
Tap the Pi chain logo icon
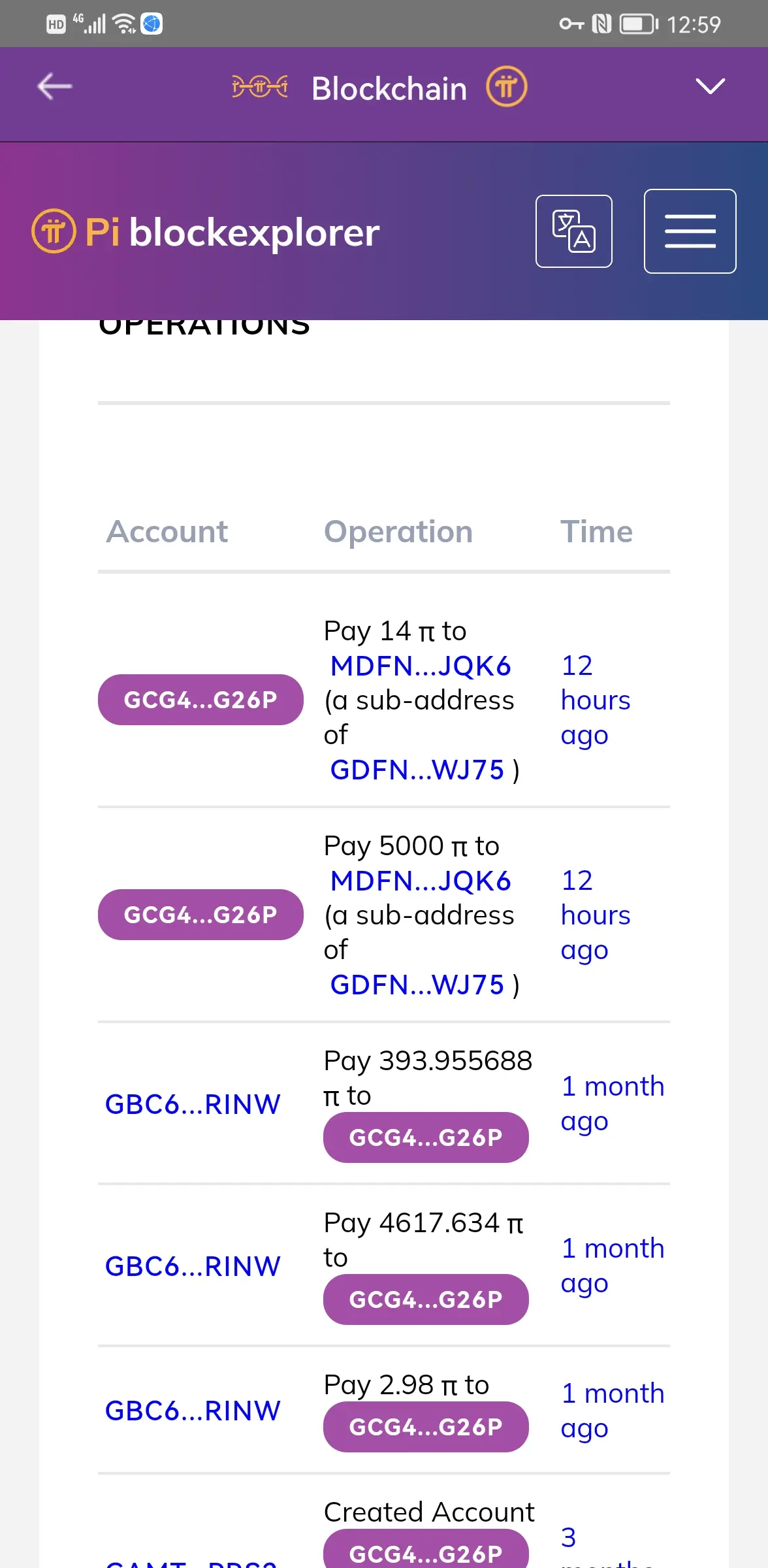tap(260, 87)
